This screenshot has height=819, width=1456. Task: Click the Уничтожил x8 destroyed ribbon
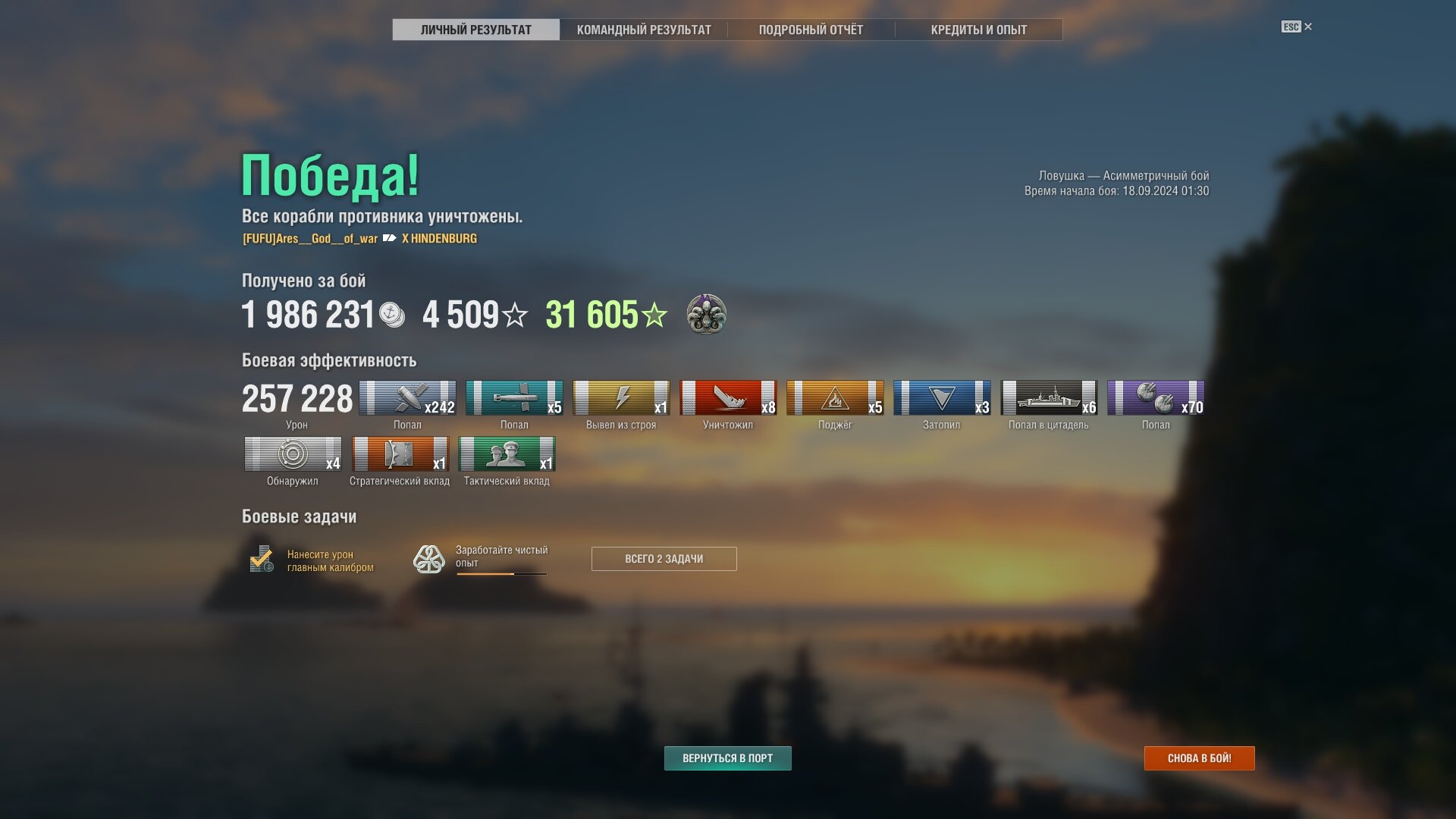pyautogui.click(x=728, y=398)
